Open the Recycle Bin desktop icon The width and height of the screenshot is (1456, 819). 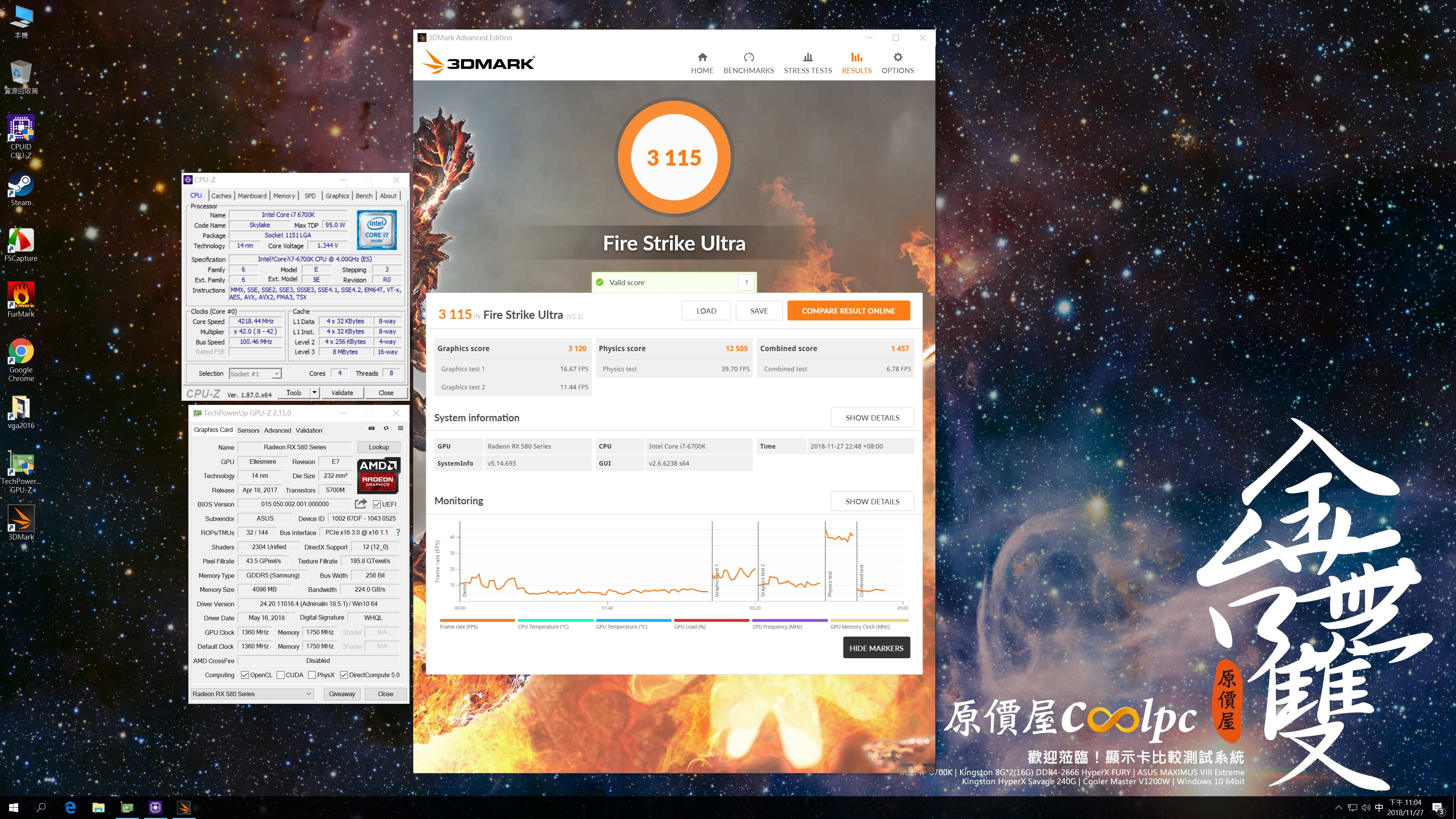pos(21,77)
